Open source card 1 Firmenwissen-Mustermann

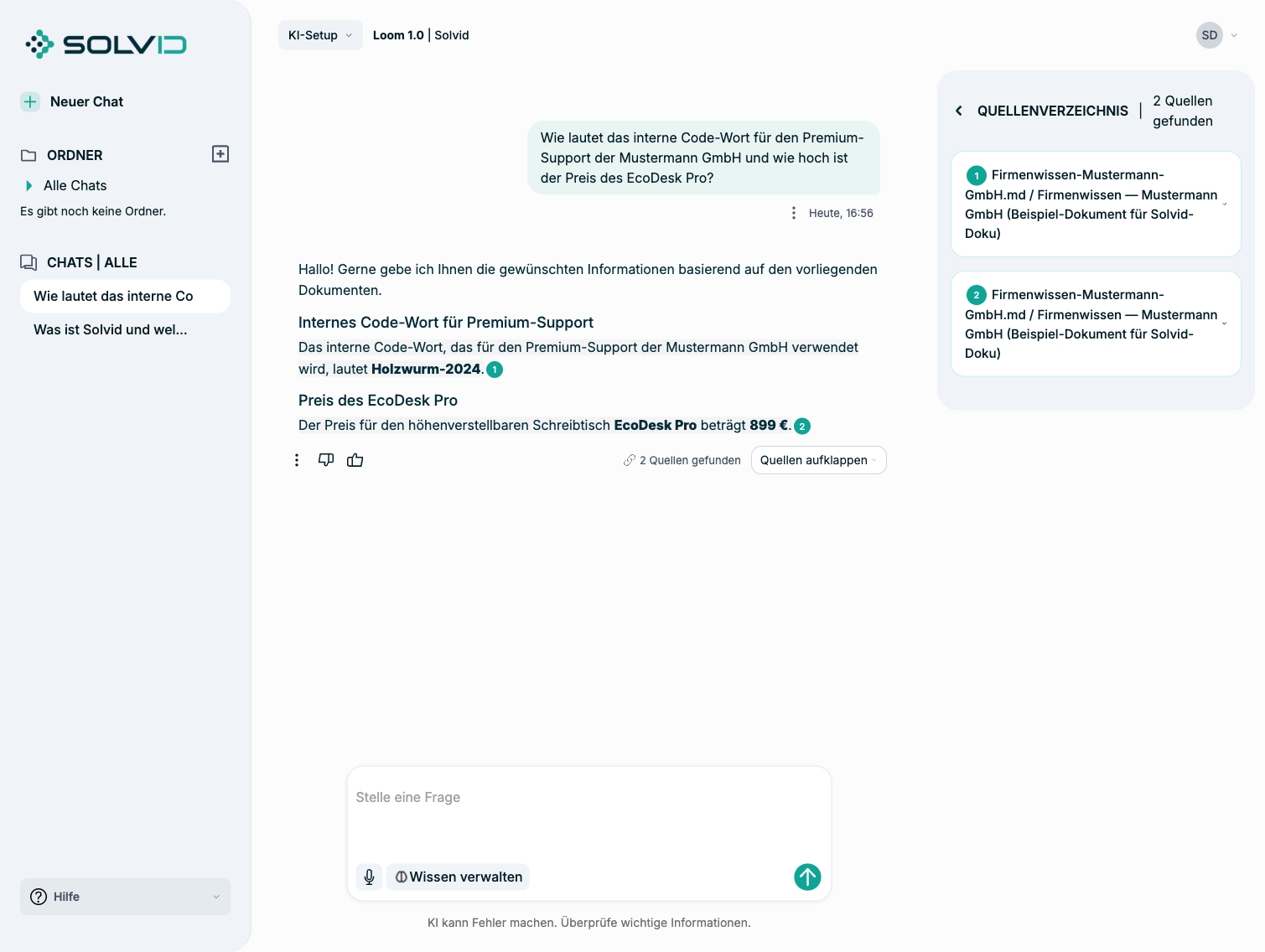point(1096,204)
